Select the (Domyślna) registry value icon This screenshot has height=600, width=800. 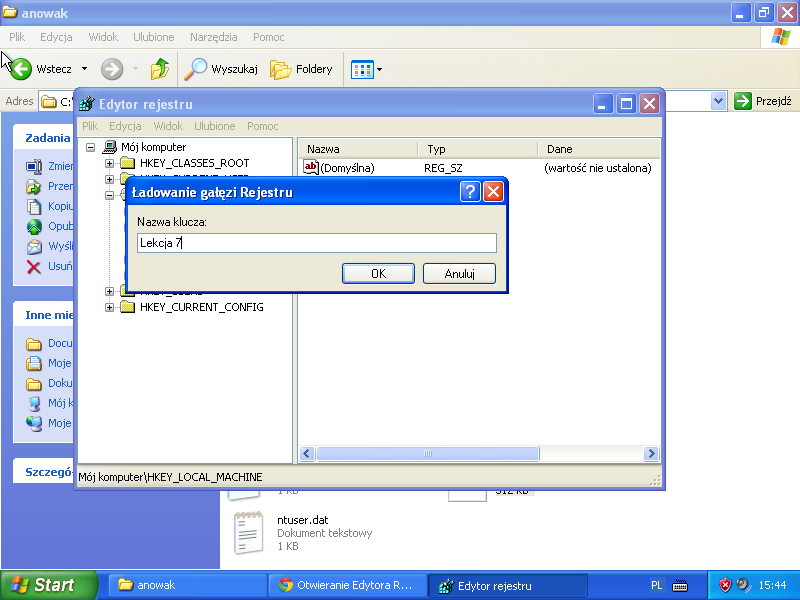[x=311, y=168]
